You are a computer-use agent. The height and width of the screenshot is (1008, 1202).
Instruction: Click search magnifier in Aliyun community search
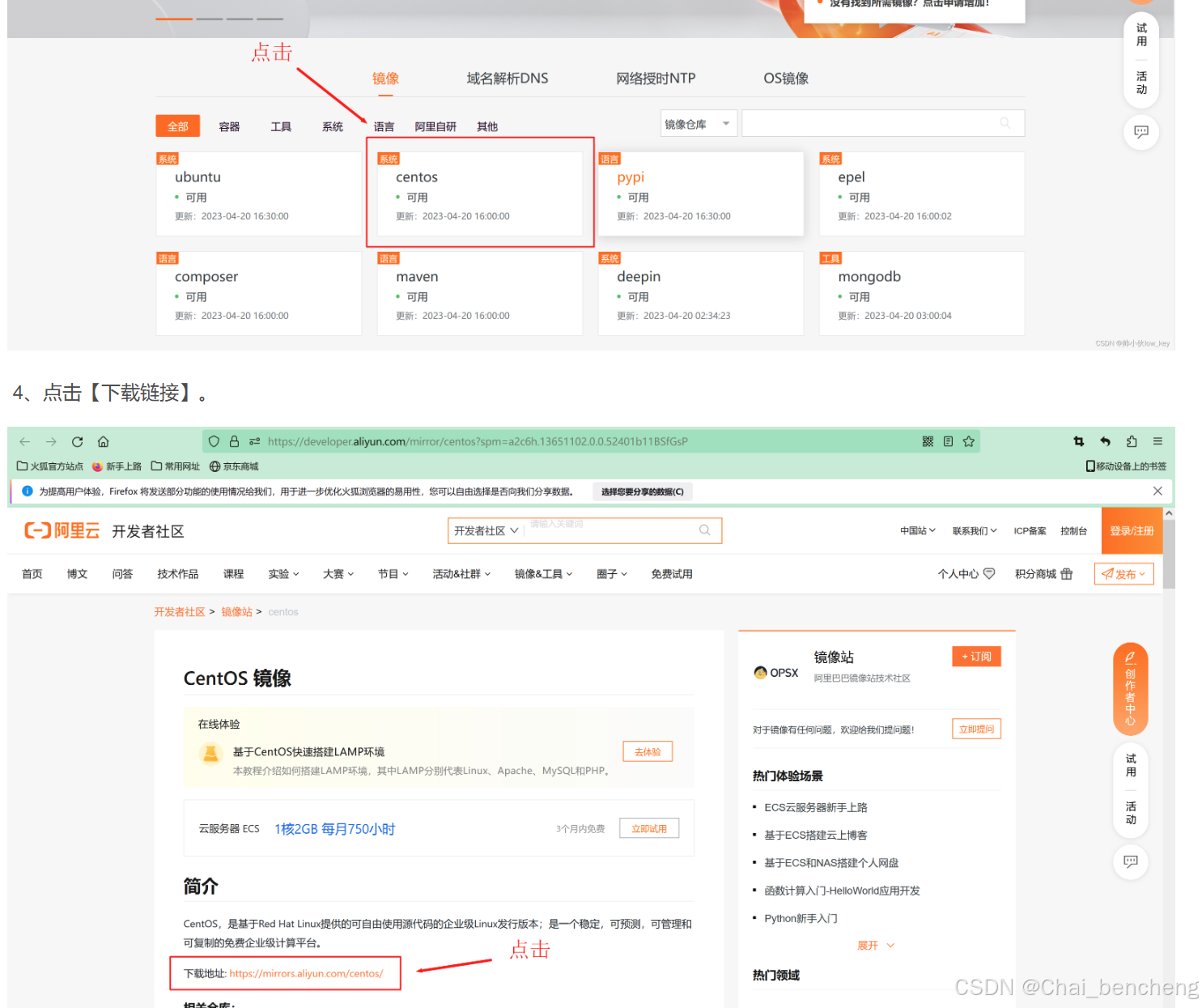point(704,530)
